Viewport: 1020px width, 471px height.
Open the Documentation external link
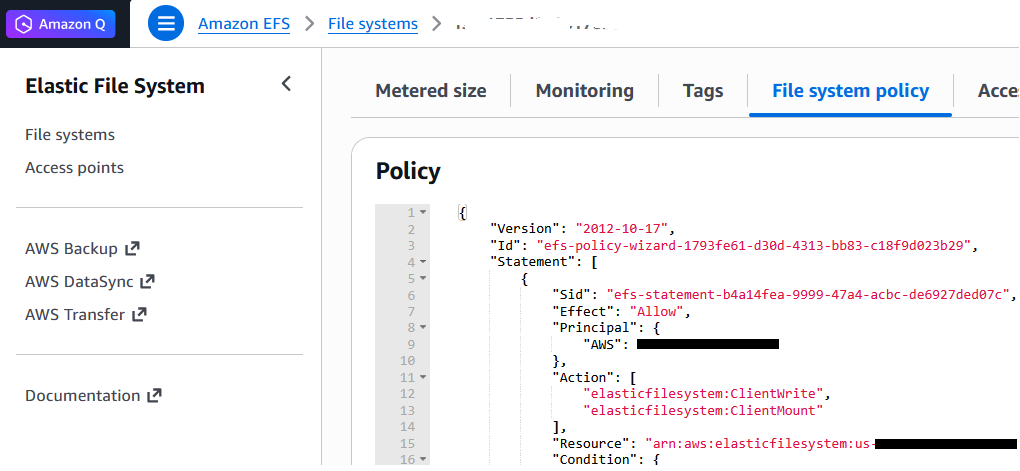point(94,396)
